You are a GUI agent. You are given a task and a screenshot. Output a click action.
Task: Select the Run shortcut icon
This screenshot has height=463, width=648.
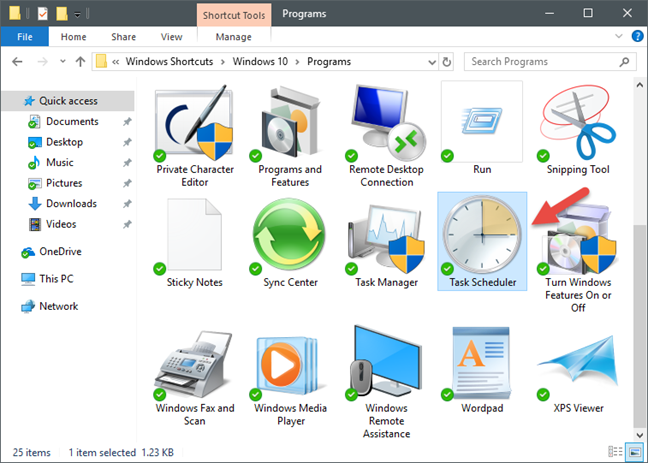482,122
